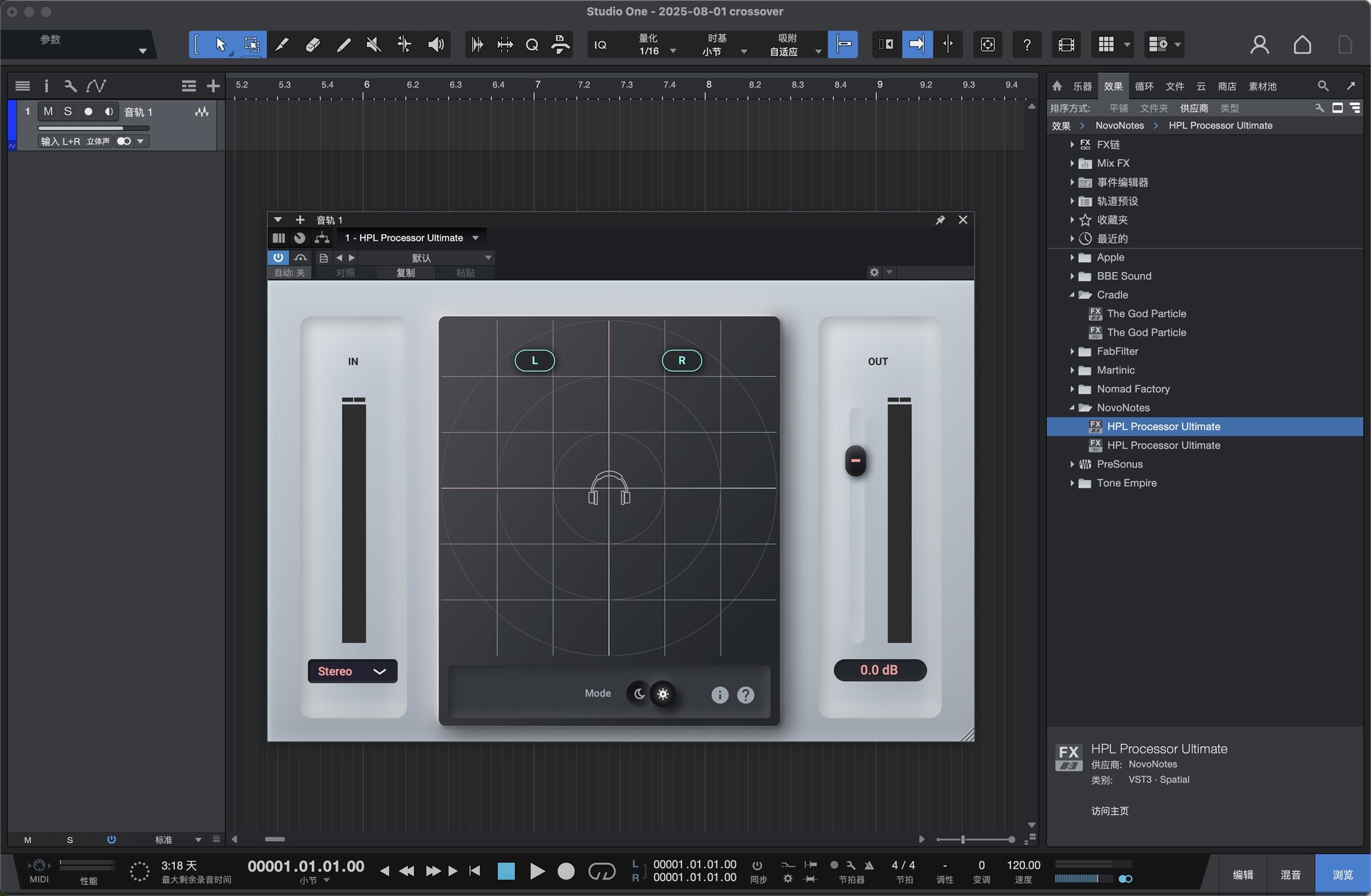Open the 时基 小节 dropdown

pos(723,44)
